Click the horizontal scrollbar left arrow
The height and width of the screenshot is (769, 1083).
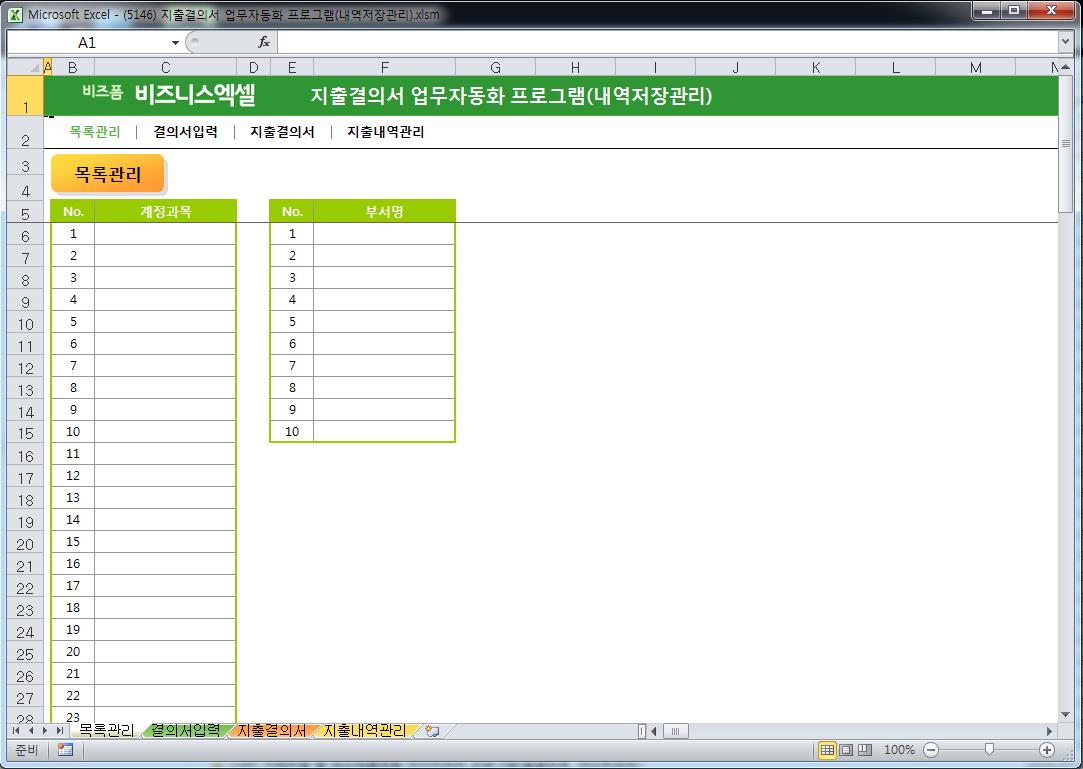click(653, 731)
